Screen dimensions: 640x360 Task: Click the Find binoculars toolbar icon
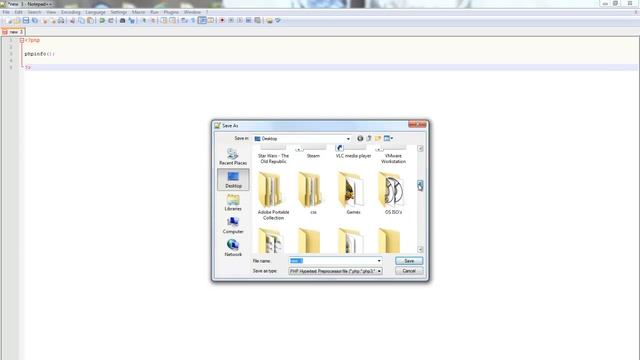click(x=122, y=20)
